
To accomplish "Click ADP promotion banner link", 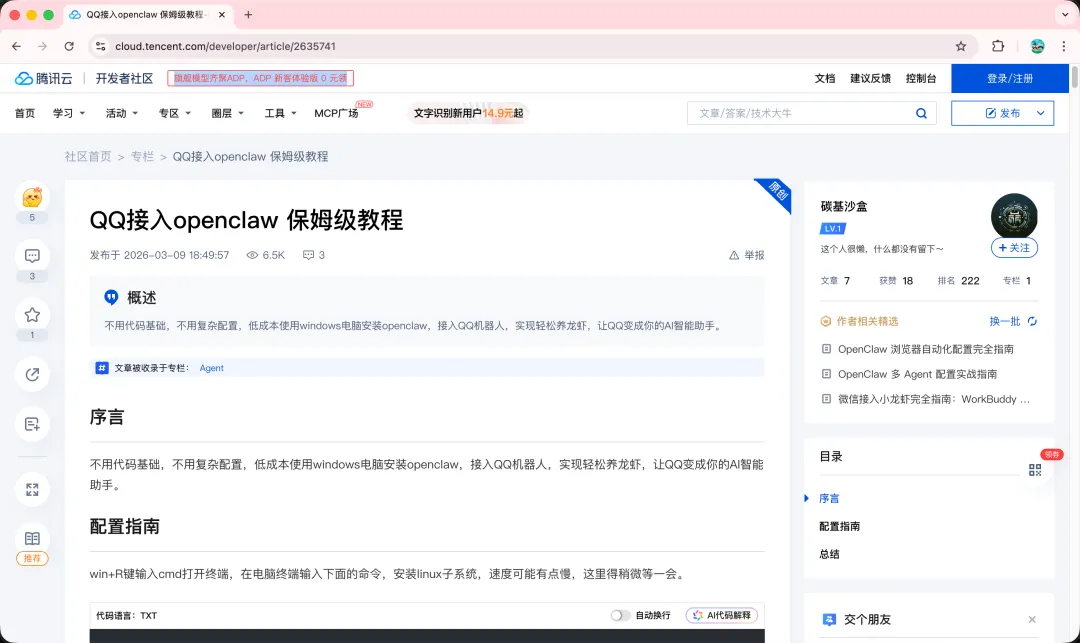I will point(260,78).
